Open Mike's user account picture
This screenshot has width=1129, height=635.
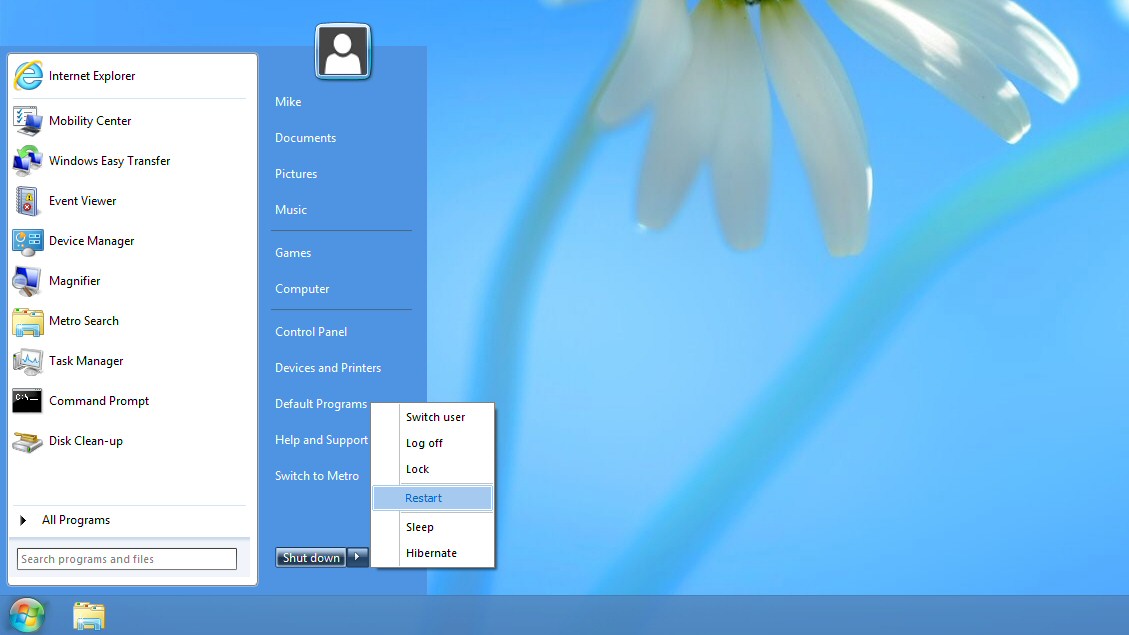point(343,50)
